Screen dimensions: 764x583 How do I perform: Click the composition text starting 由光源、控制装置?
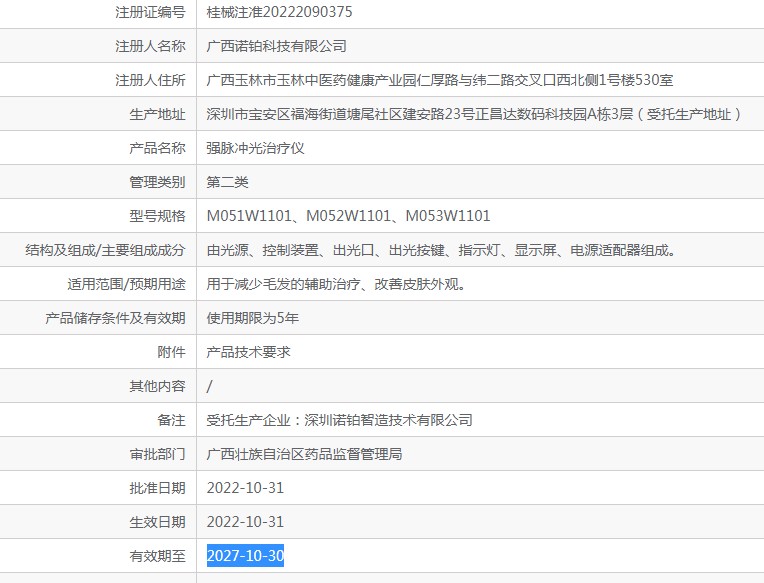441,250
